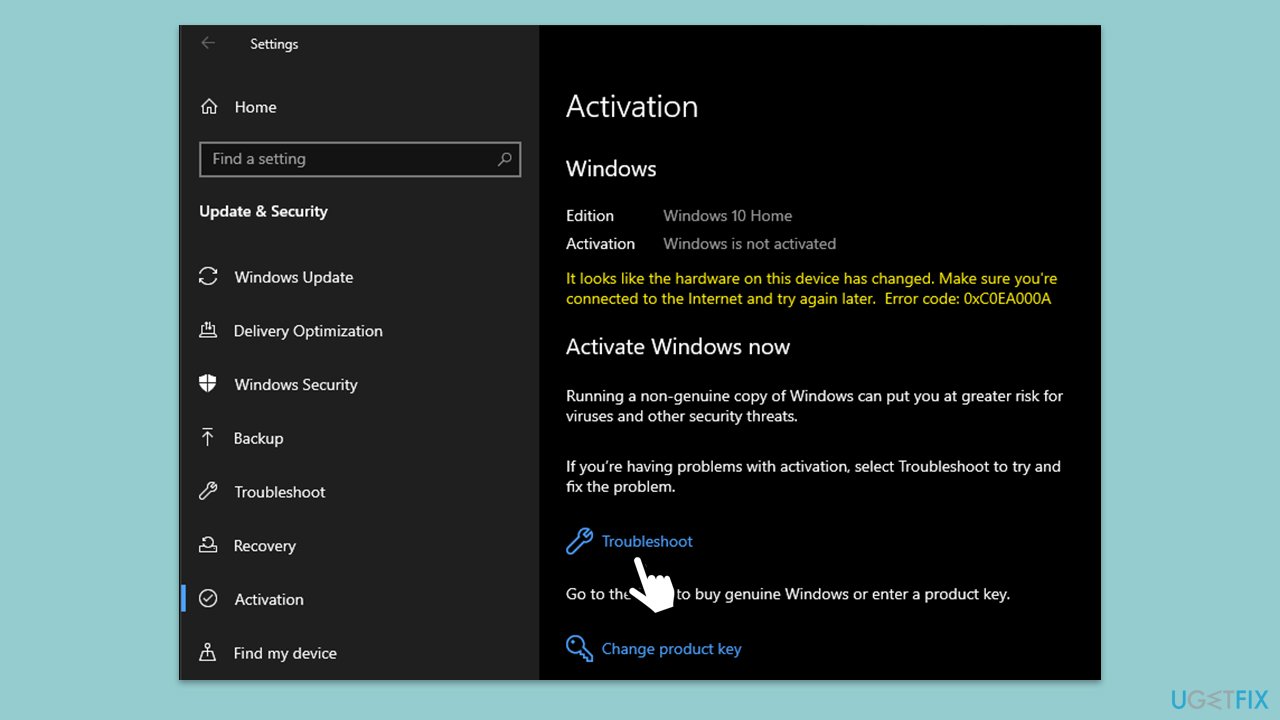The image size is (1280, 720).
Task: Click the Delivery Optimization icon
Action: point(208,330)
